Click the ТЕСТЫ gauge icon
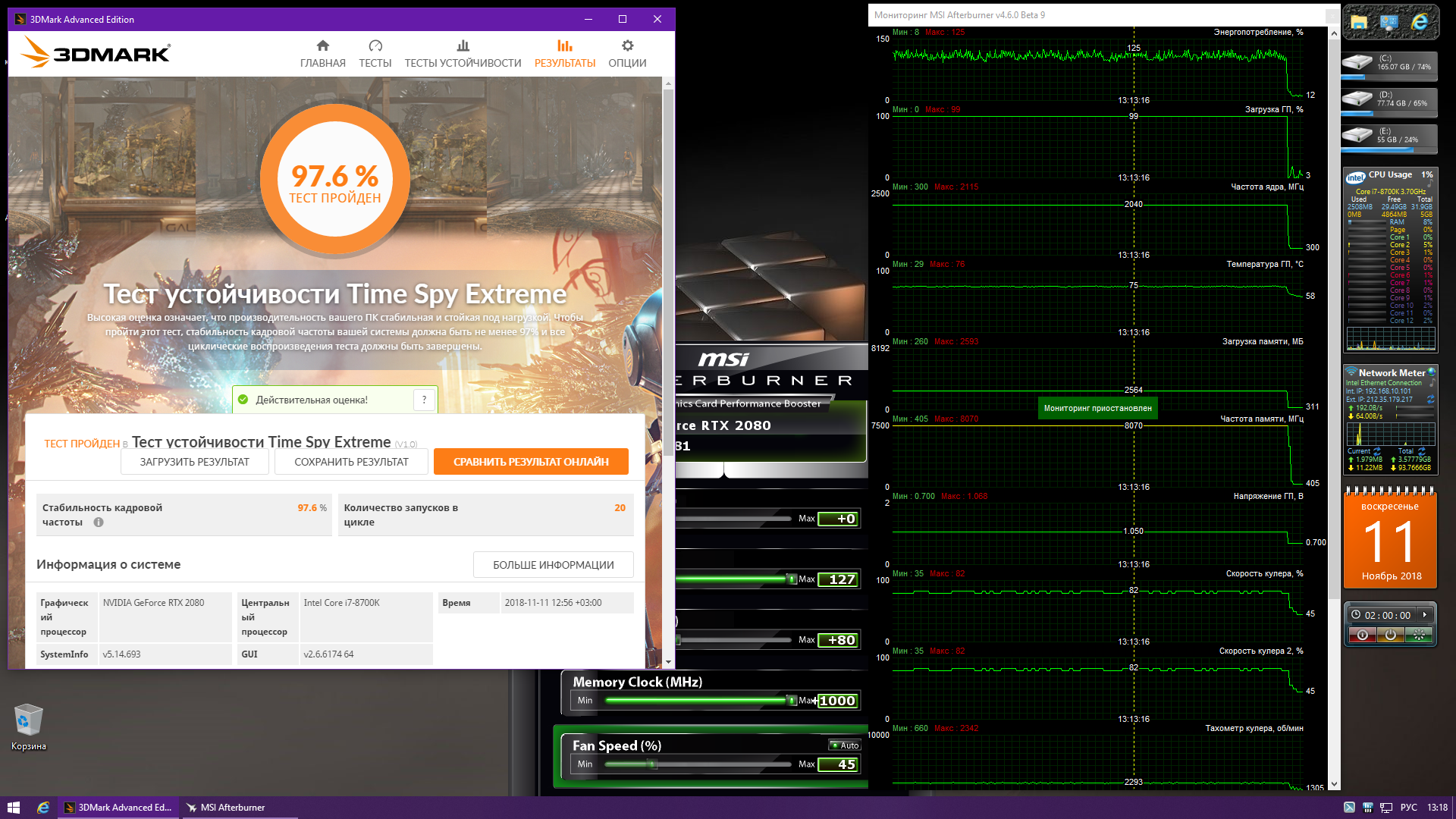Screen dimensions: 1456x819 pos(375,46)
